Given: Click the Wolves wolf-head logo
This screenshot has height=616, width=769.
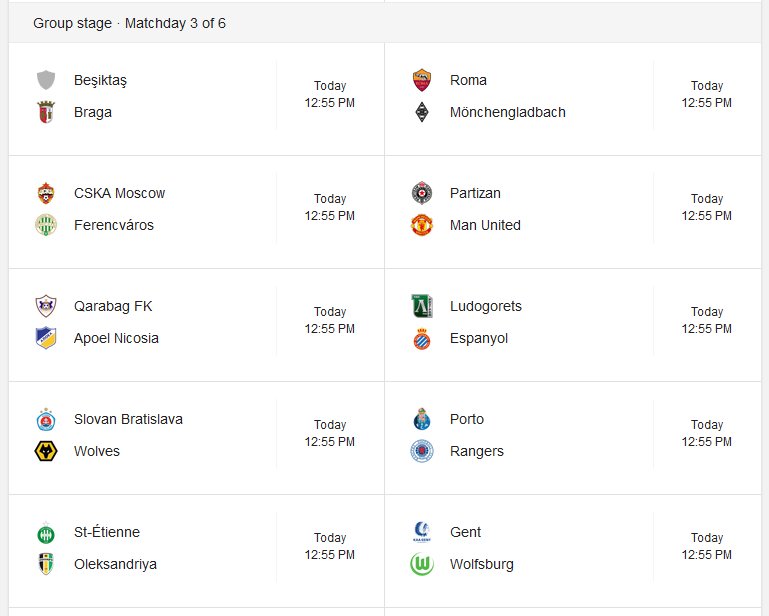Looking at the screenshot, I should click(x=46, y=451).
